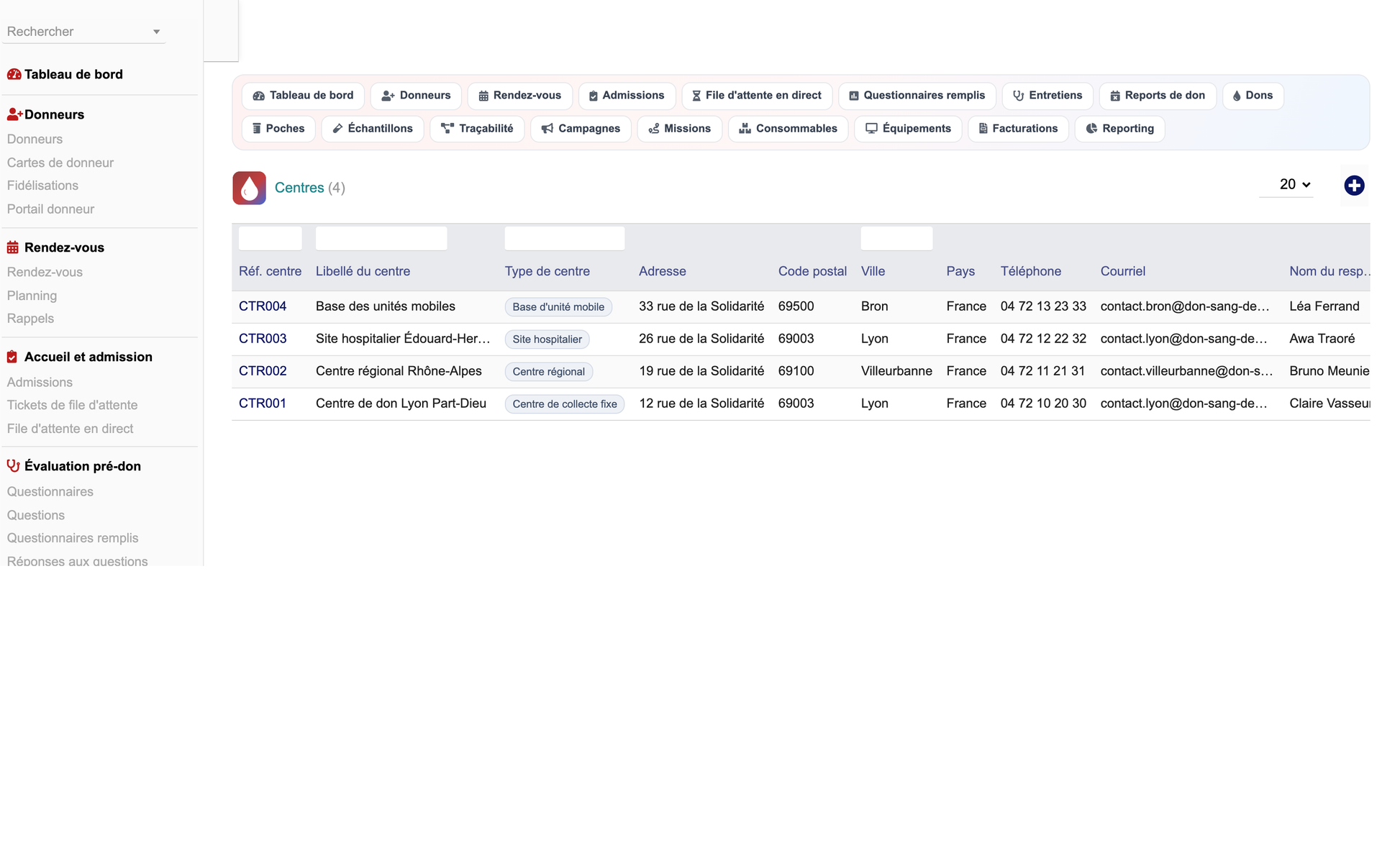The width and height of the screenshot is (1400, 866).
Task: Go to Admissions shortcut in top bar
Action: [x=627, y=96]
